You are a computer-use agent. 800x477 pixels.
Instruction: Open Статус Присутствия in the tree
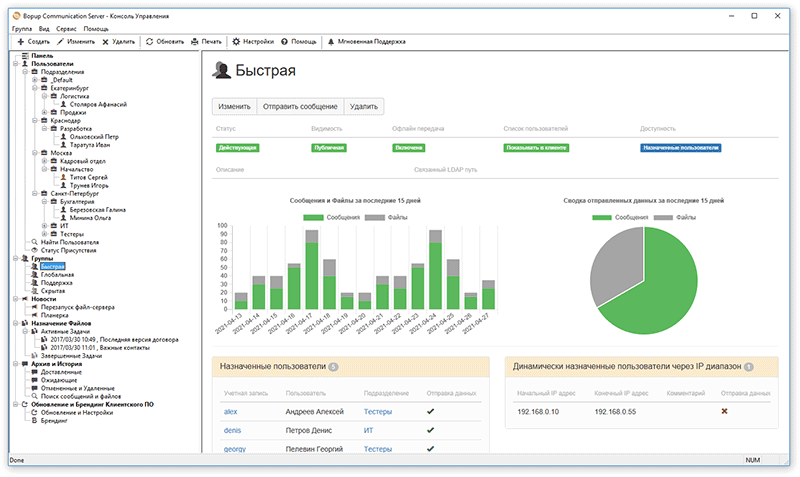coord(66,250)
